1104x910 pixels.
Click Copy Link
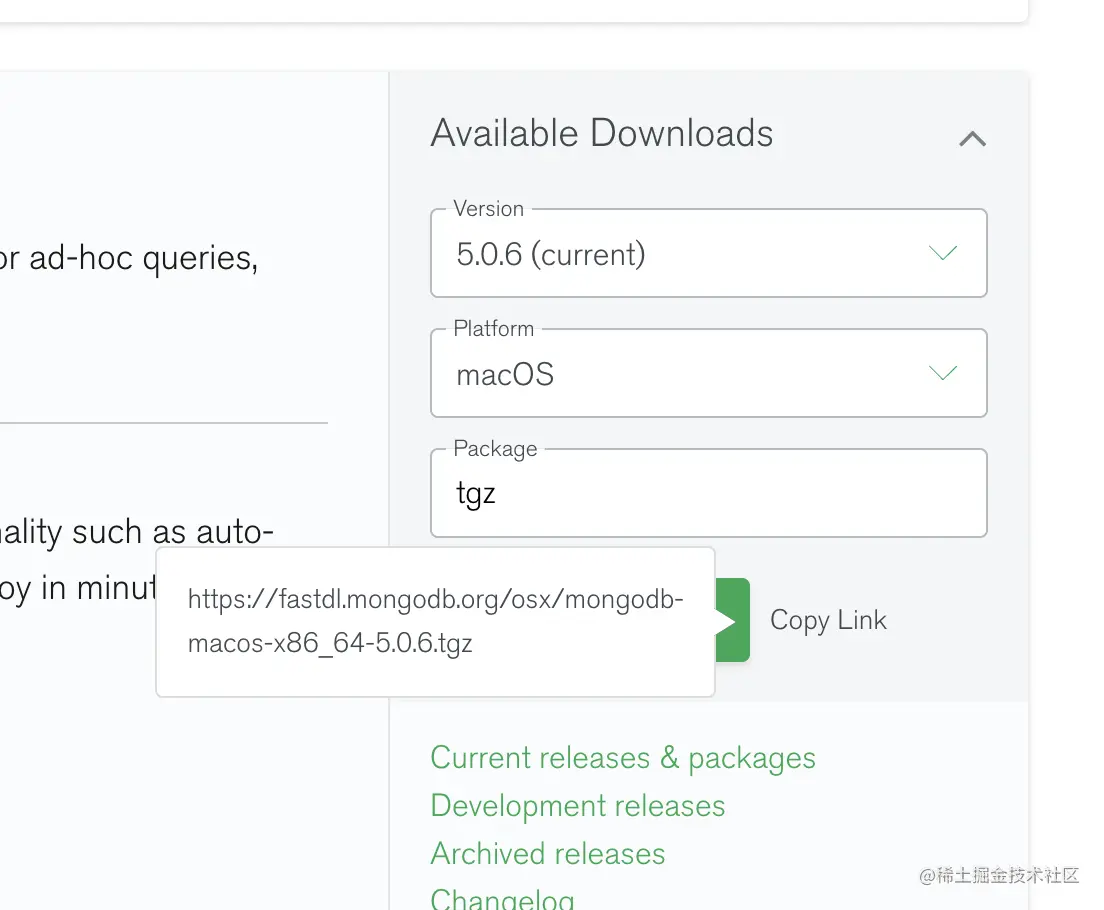[828, 620]
